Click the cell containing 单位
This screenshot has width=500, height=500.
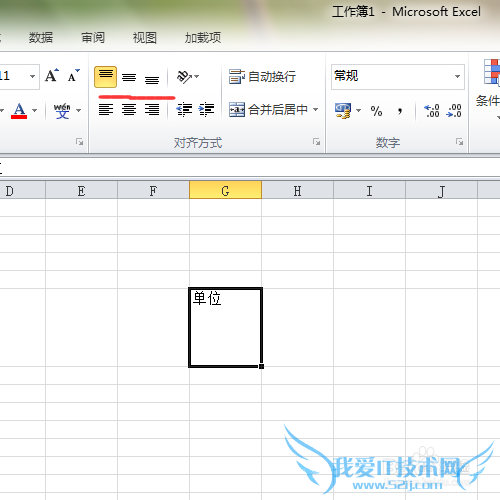point(225,327)
